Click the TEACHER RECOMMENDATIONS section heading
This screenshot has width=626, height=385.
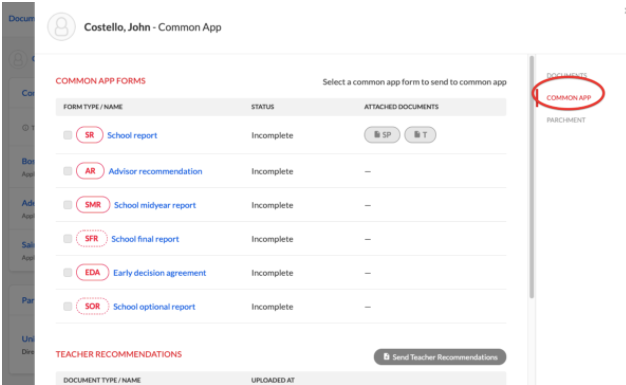tap(119, 354)
